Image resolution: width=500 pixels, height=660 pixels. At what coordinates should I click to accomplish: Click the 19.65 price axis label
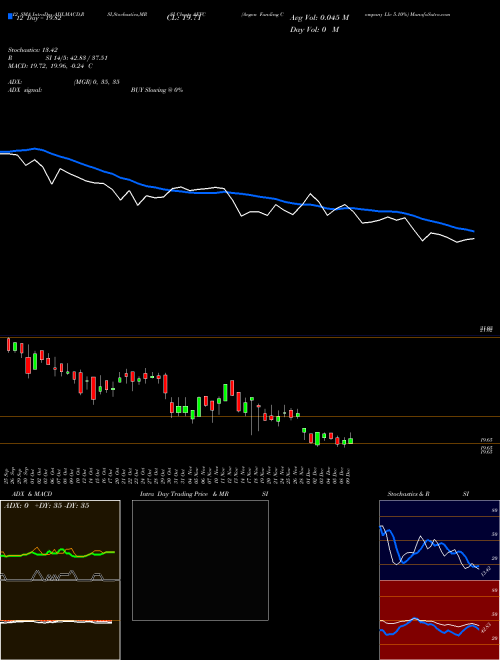pyautogui.click(x=487, y=439)
